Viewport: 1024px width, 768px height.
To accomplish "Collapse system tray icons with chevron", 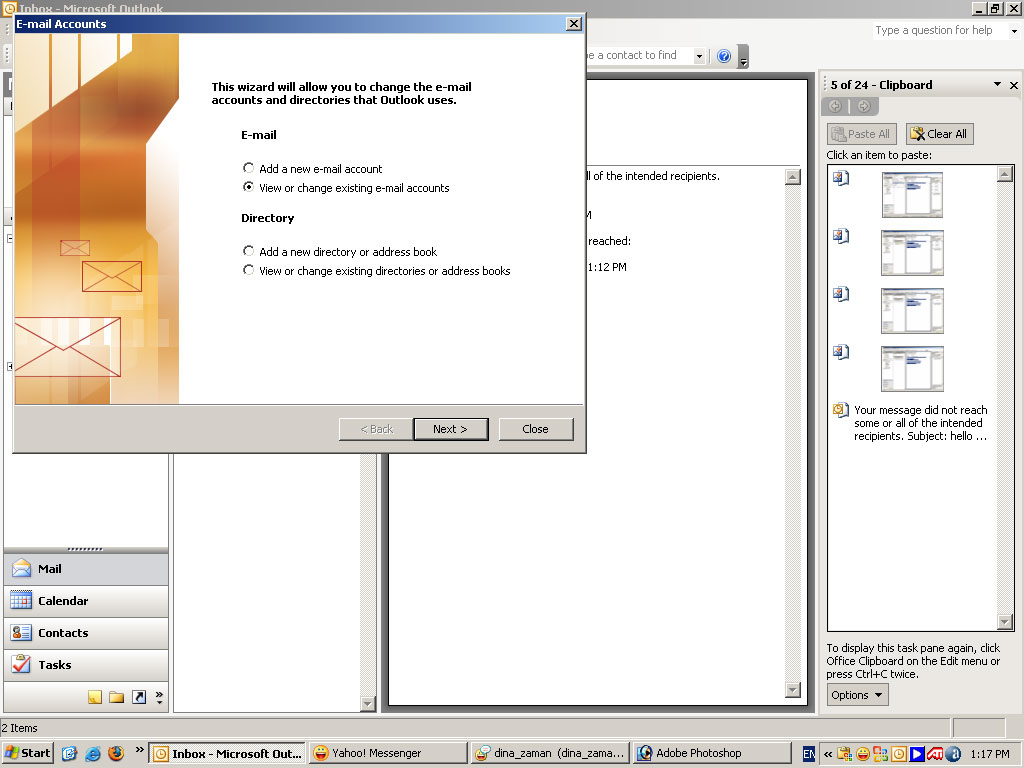I will [828, 754].
